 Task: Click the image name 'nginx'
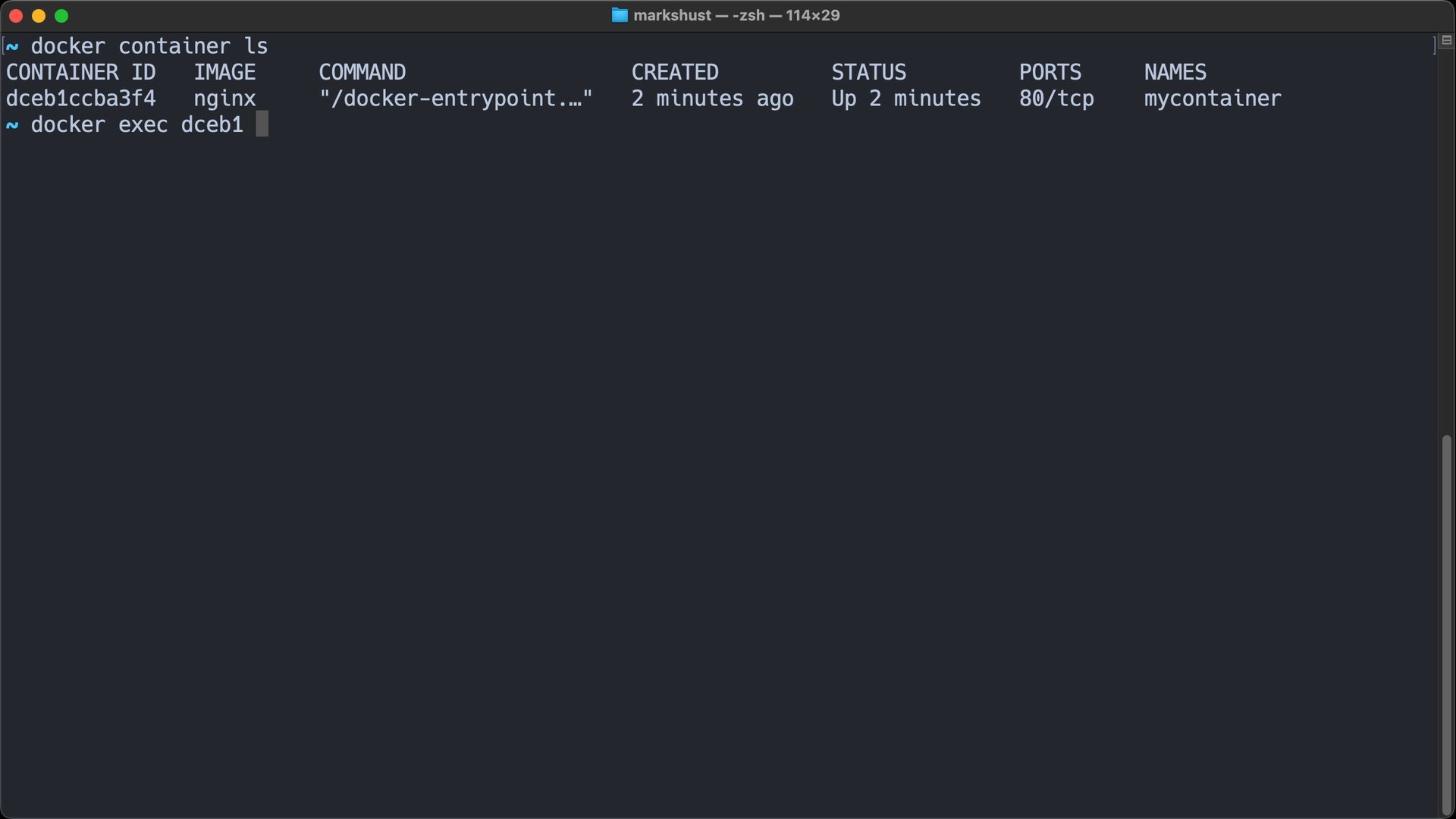224,99
